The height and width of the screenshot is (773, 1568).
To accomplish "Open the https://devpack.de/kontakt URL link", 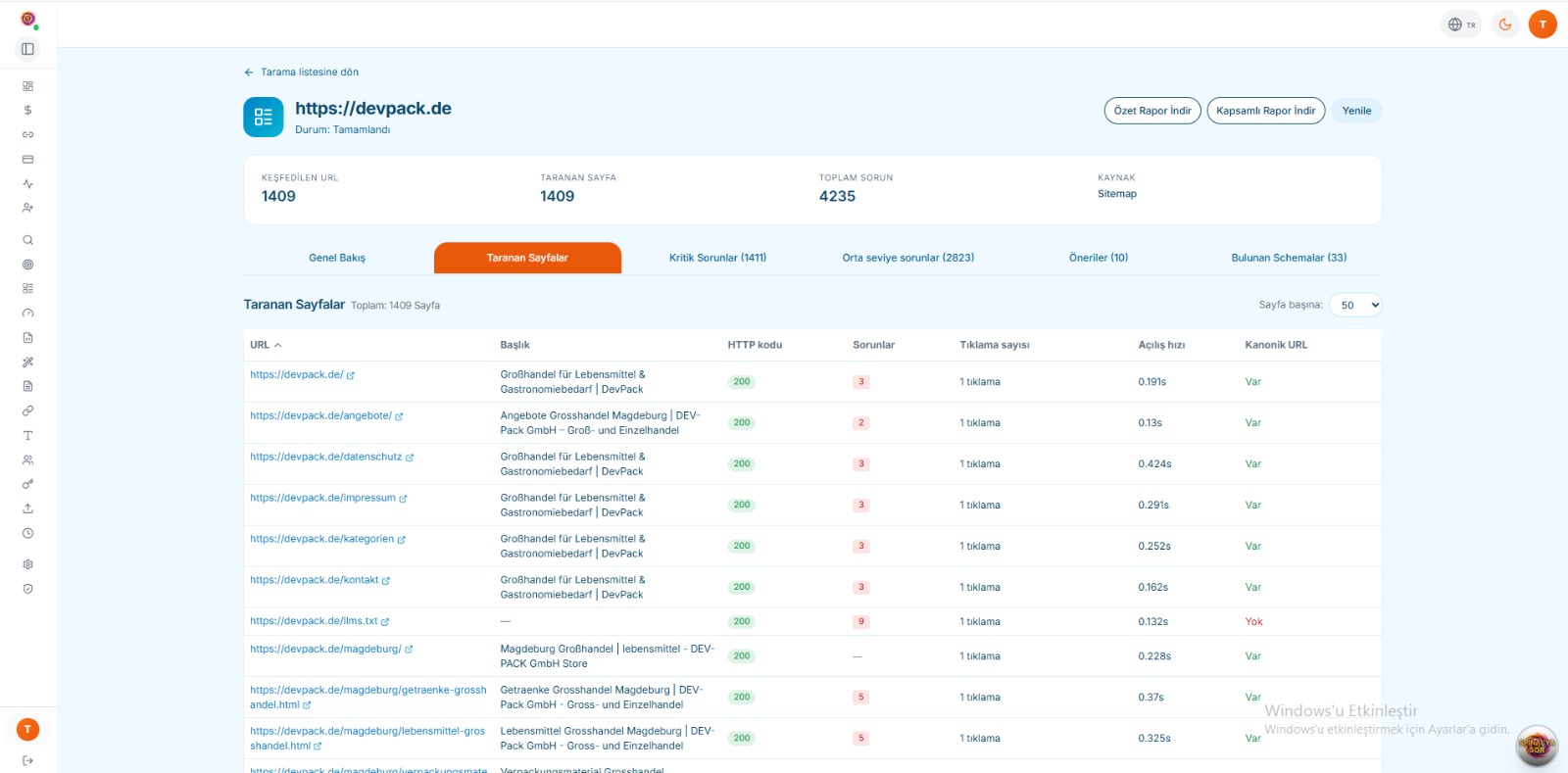I will pyautogui.click(x=314, y=580).
